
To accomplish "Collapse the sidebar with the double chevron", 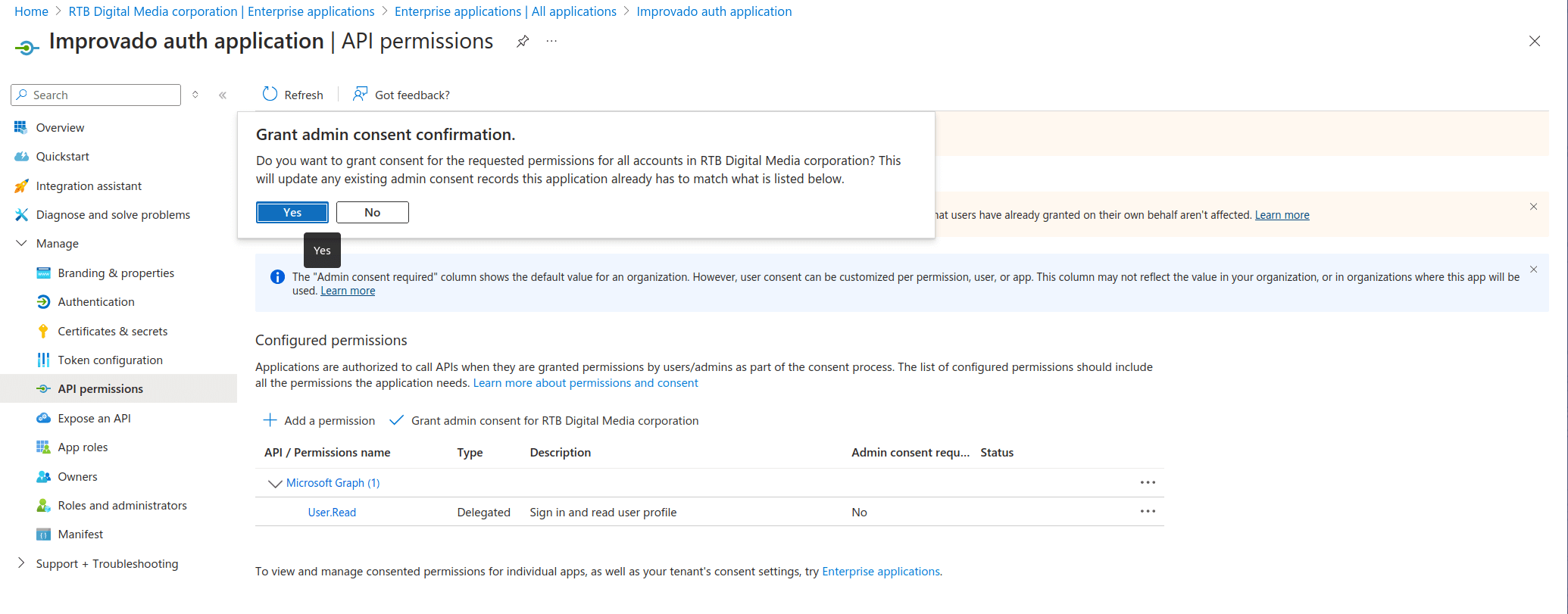I will [x=223, y=95].
